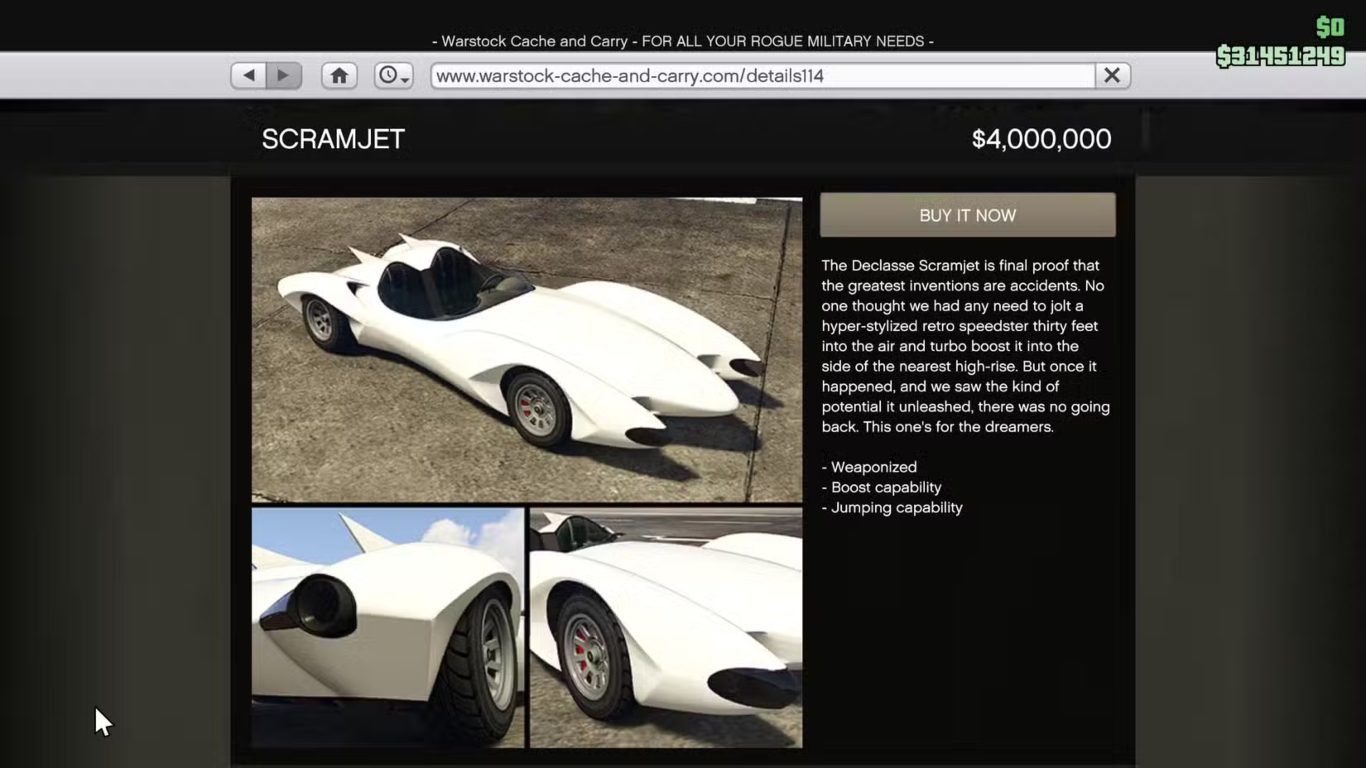Go forward using the right arrow button

click(x=284, y=76)
